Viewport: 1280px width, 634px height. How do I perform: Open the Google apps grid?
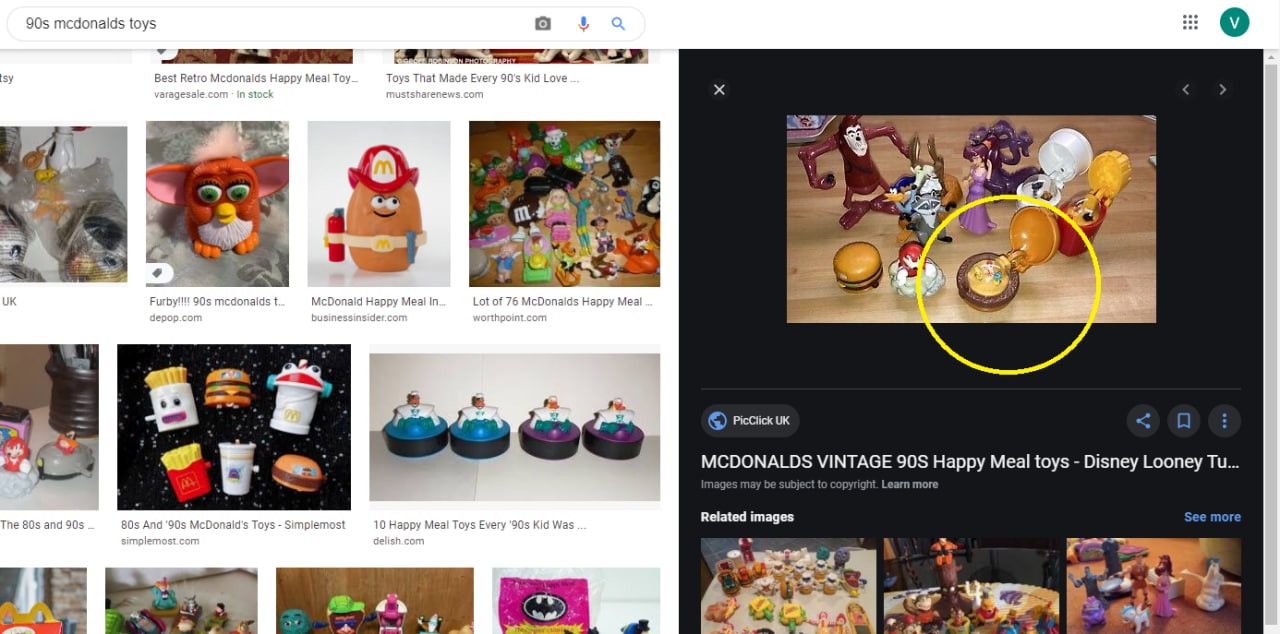(1190, 22)
